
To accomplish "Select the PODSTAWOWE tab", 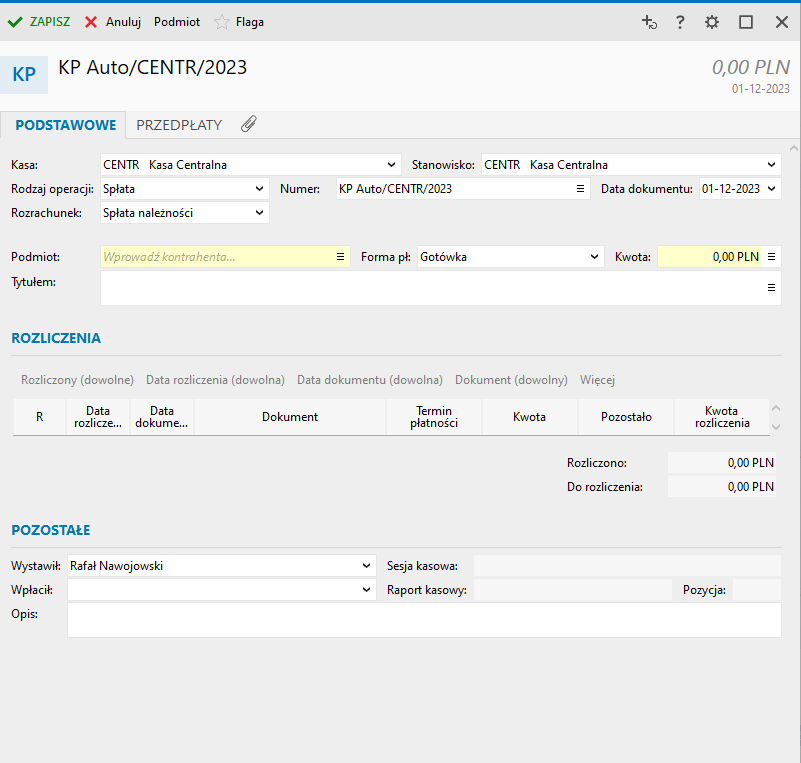I will [66, 125].
